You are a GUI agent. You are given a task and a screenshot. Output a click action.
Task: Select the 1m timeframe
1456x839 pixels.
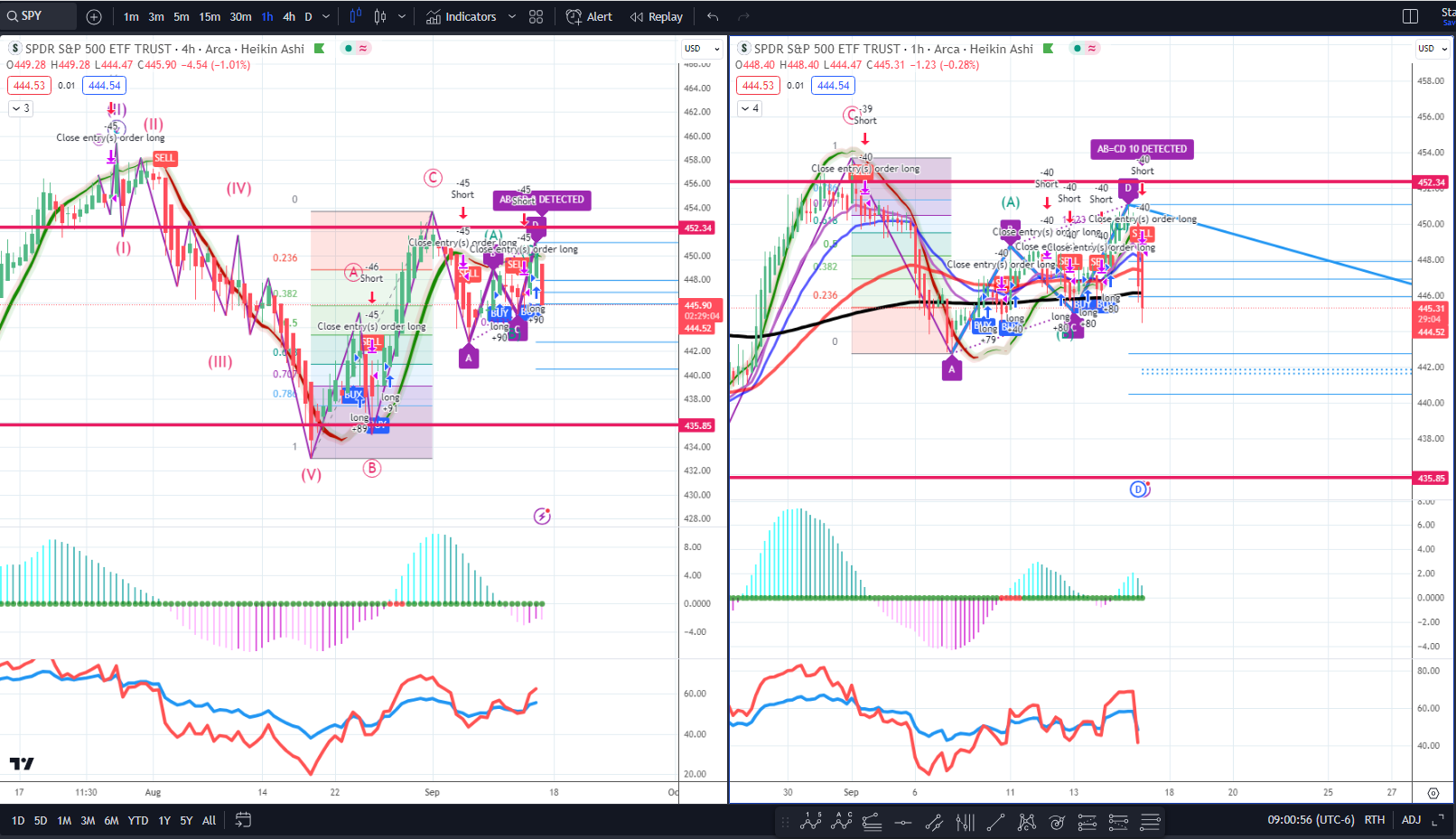131,16
